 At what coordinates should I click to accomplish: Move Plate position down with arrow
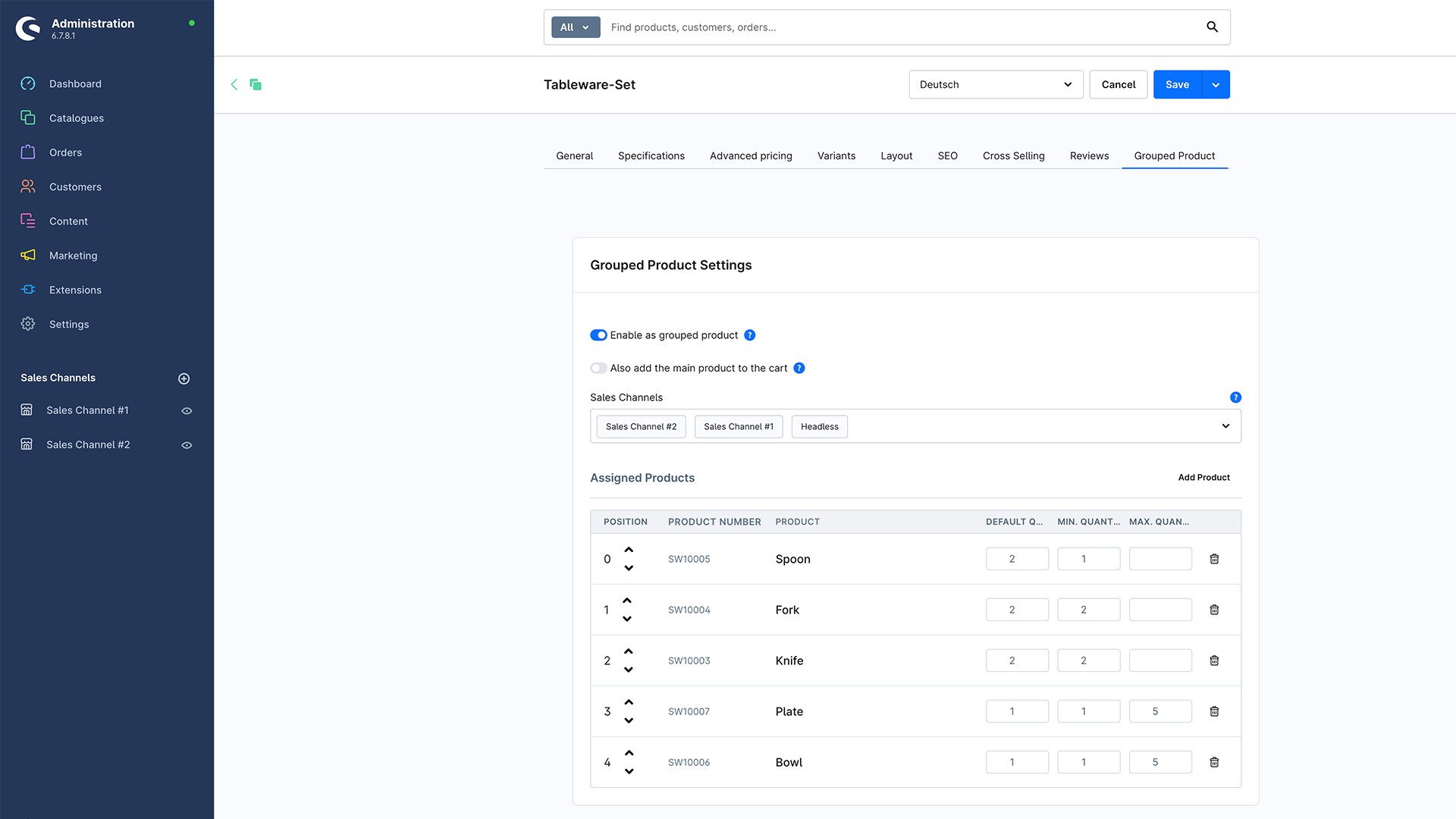pos(629,720)
